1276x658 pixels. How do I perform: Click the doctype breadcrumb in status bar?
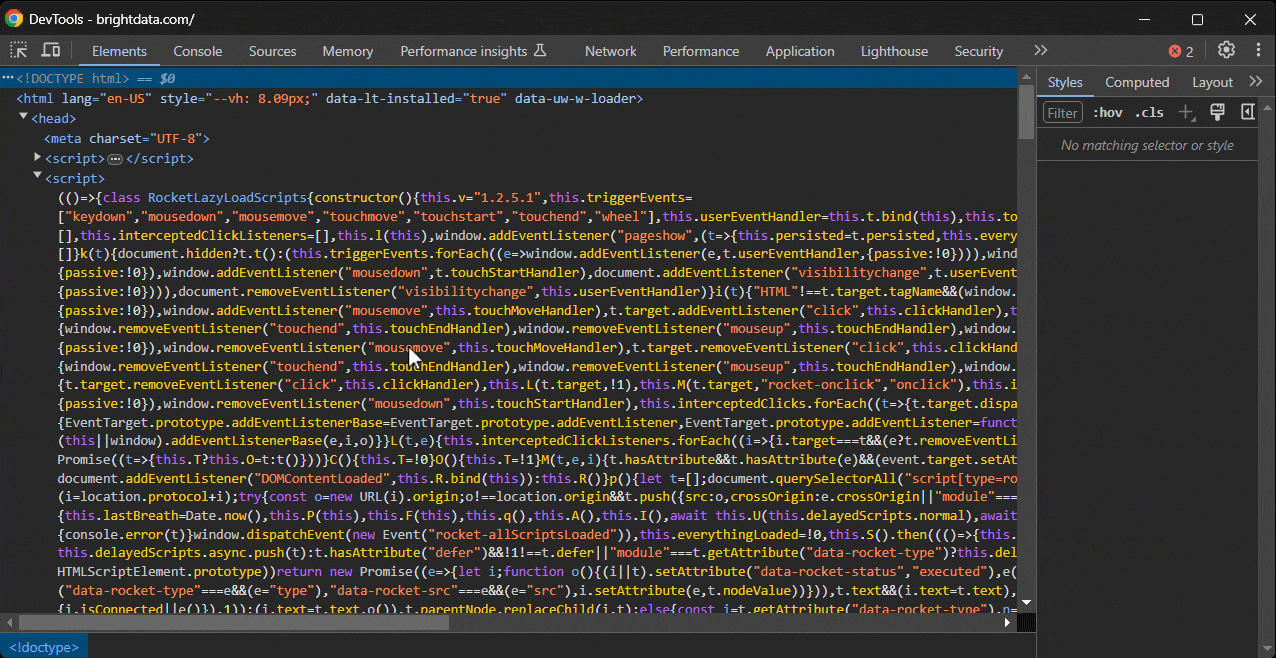[x=43, y=646]
